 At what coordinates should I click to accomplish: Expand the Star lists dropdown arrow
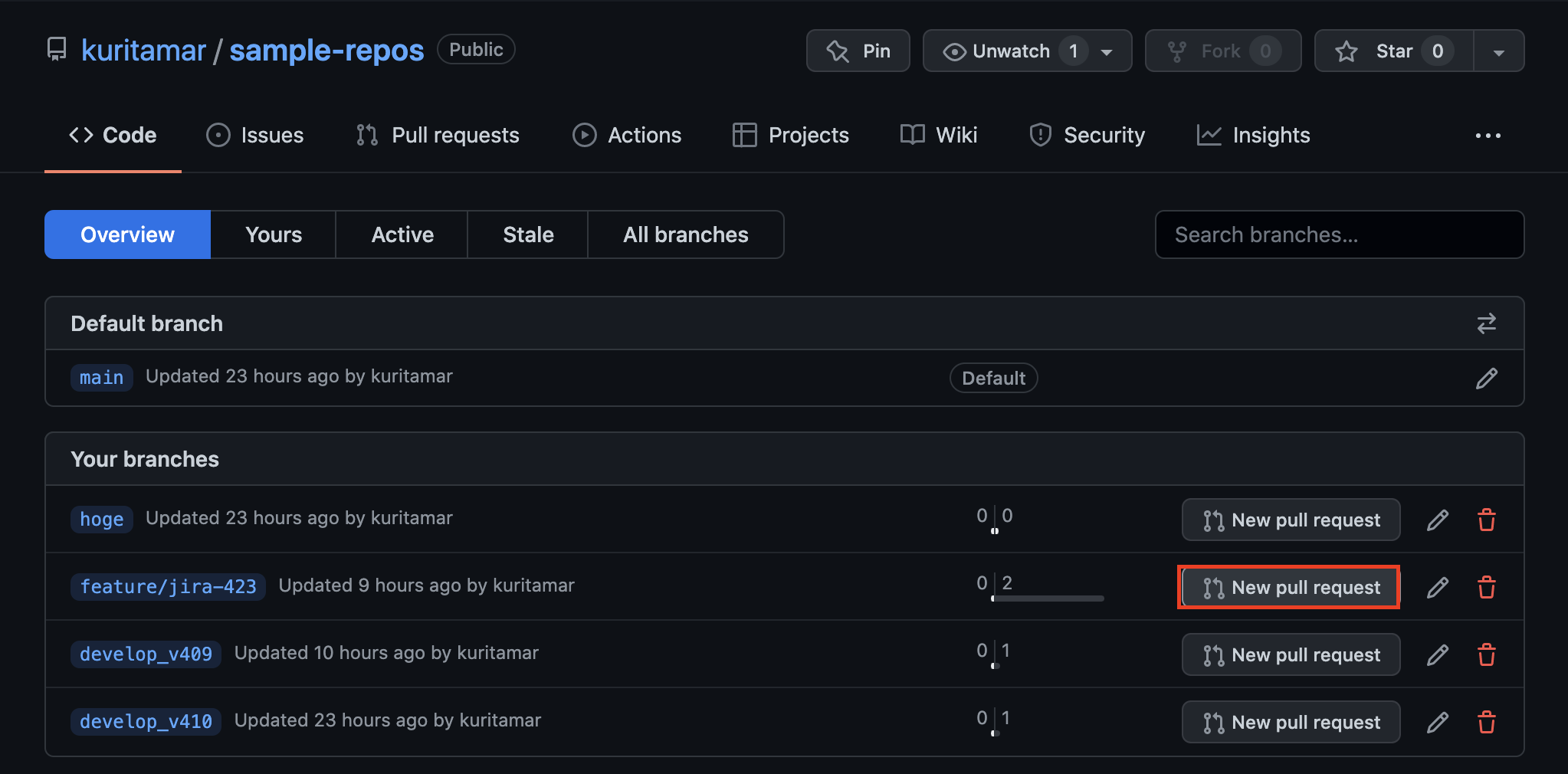tap(1498, 52)
